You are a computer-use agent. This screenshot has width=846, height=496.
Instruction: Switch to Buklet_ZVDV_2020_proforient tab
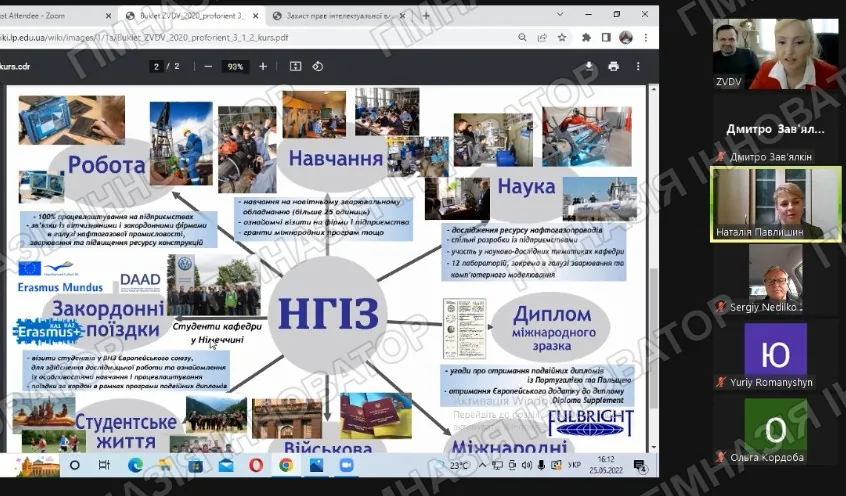[x=192, y=16]
